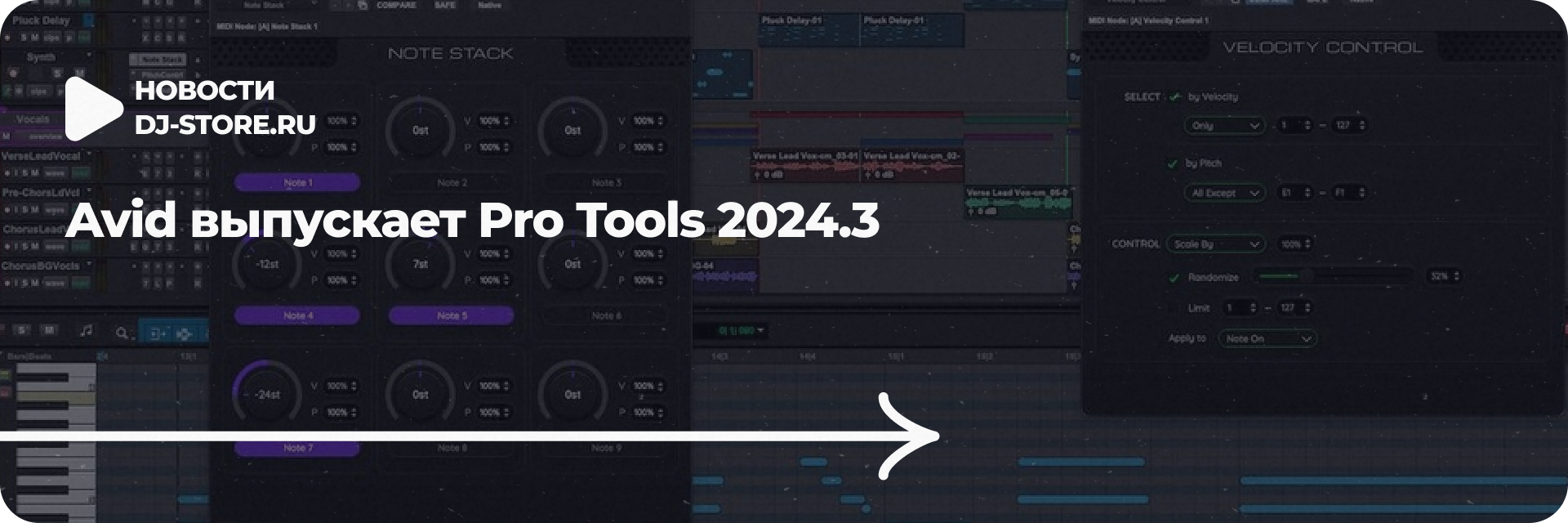Click the Note 4 knob showing -12st
The image size is (1568, 523).
(x=267, y=264)
